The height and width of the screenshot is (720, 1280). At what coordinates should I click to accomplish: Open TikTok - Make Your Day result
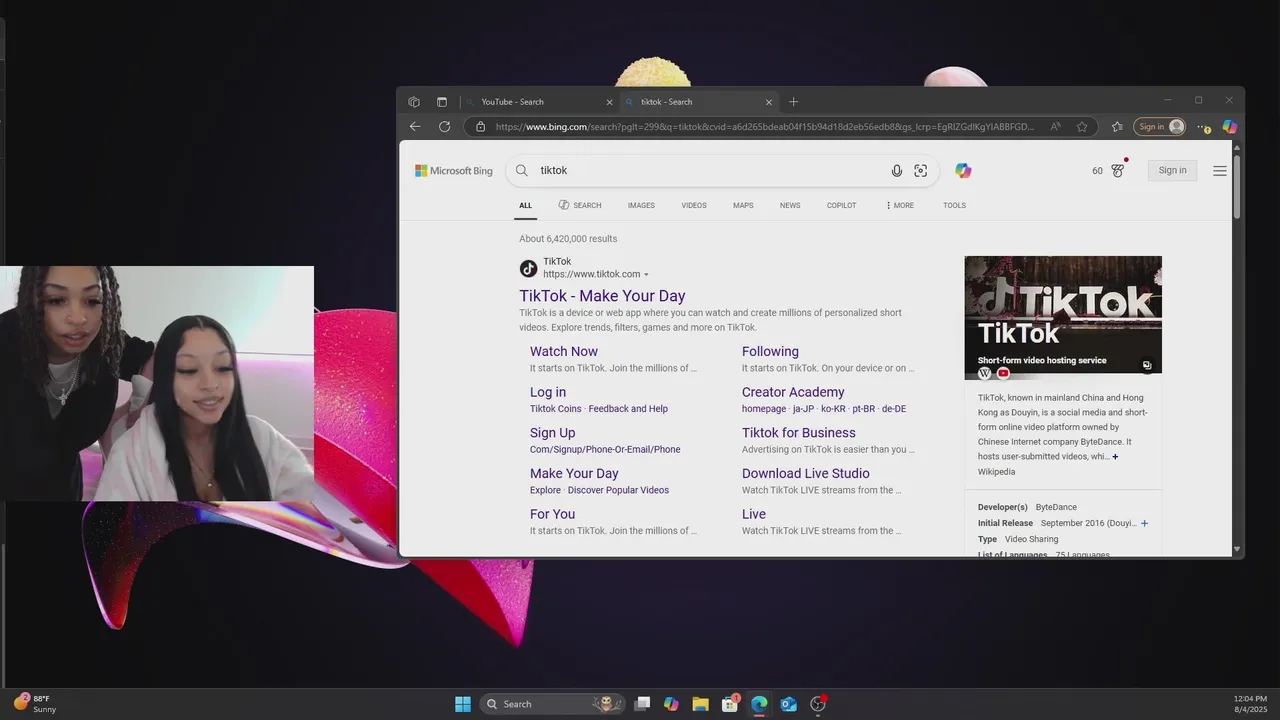click(x=602, y=296)
